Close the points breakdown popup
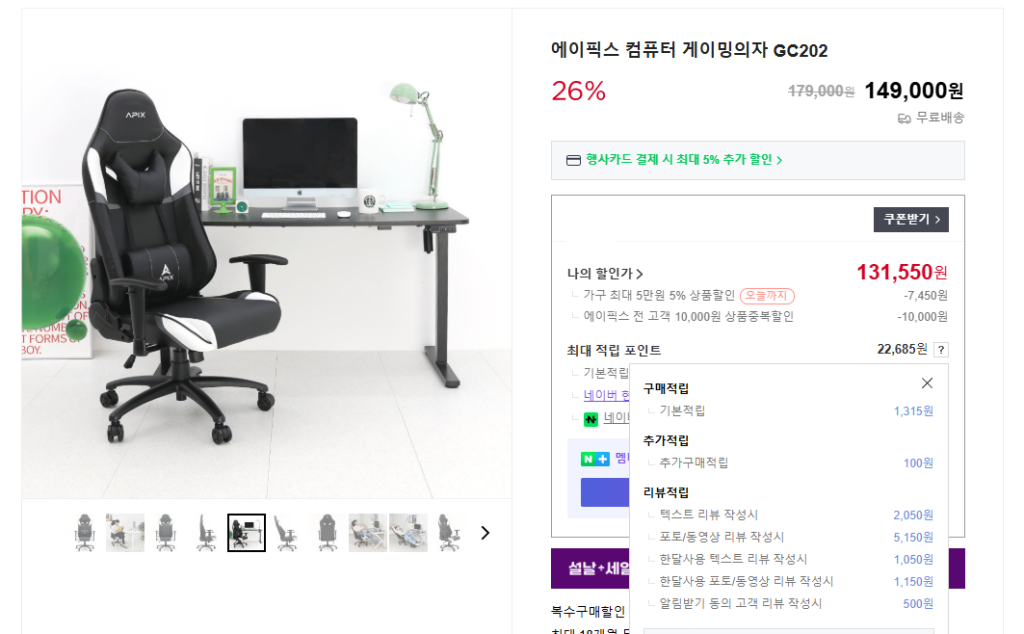Image resolution: width=1024 pixels, height=634 pixels. tap(927, 383)
